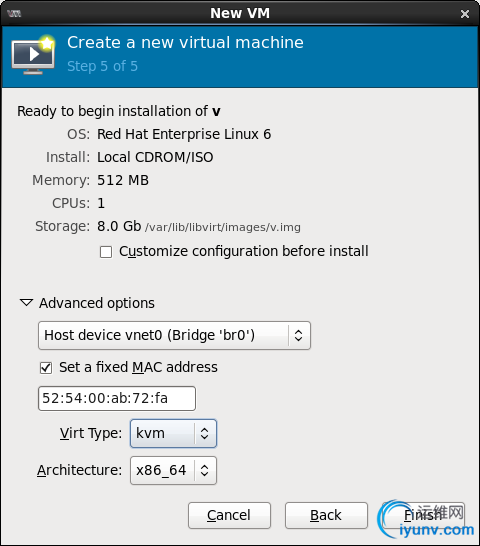Click inside the MAC address text field
Screen dimensions: 480x546
pos(117,398)
